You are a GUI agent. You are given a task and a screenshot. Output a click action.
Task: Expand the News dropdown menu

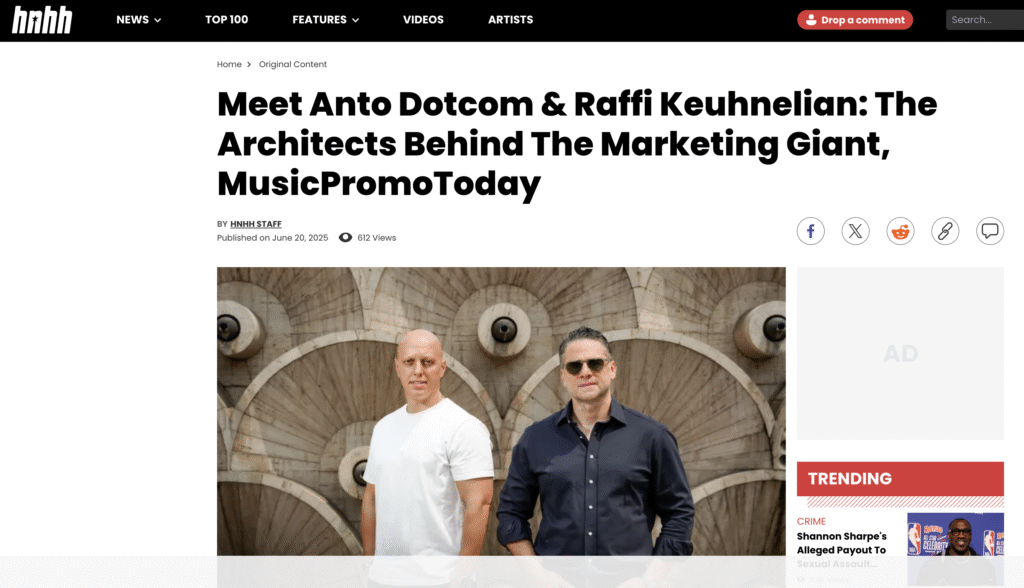tap(138, 20)
